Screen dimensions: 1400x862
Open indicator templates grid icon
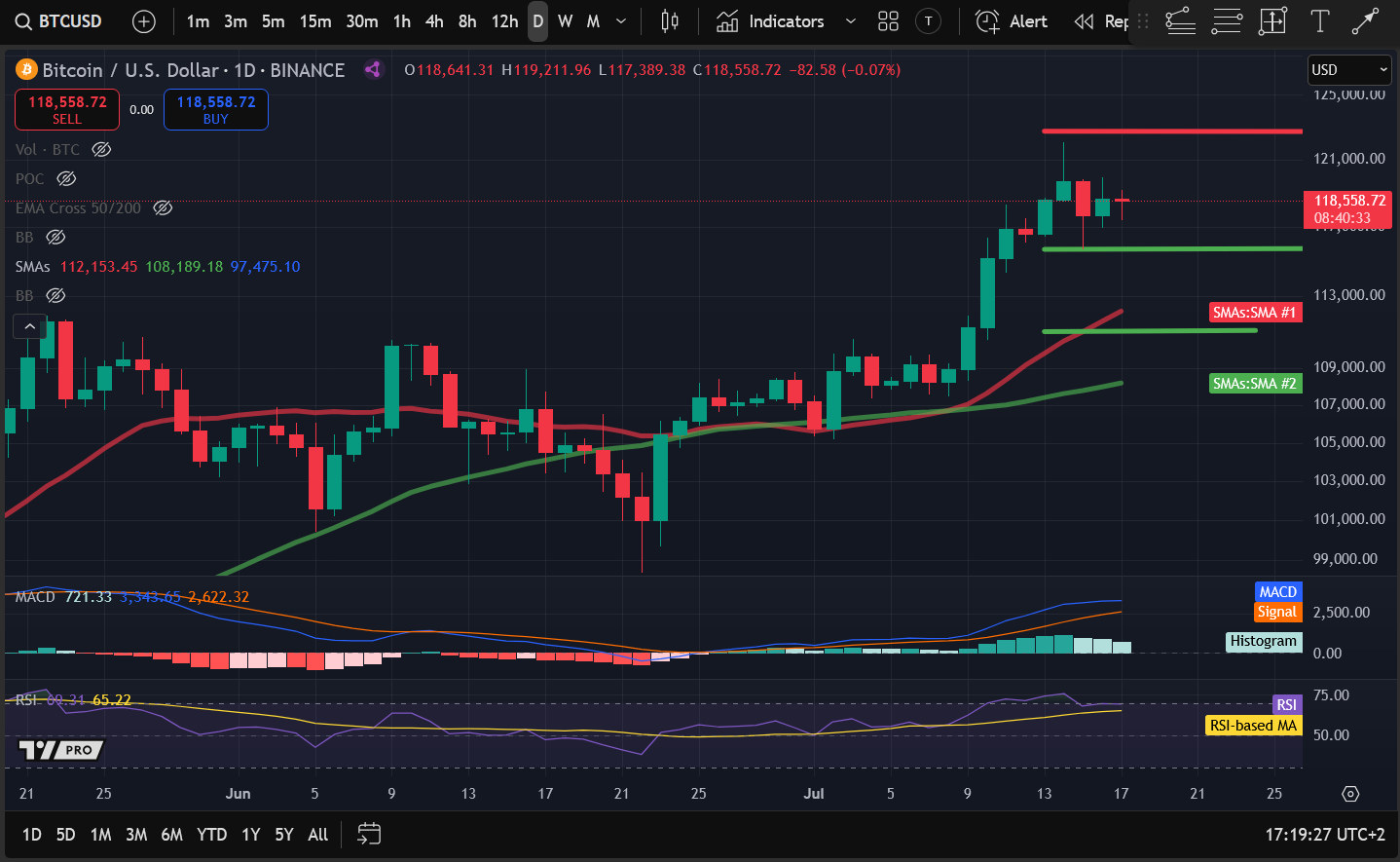[888, 21]
